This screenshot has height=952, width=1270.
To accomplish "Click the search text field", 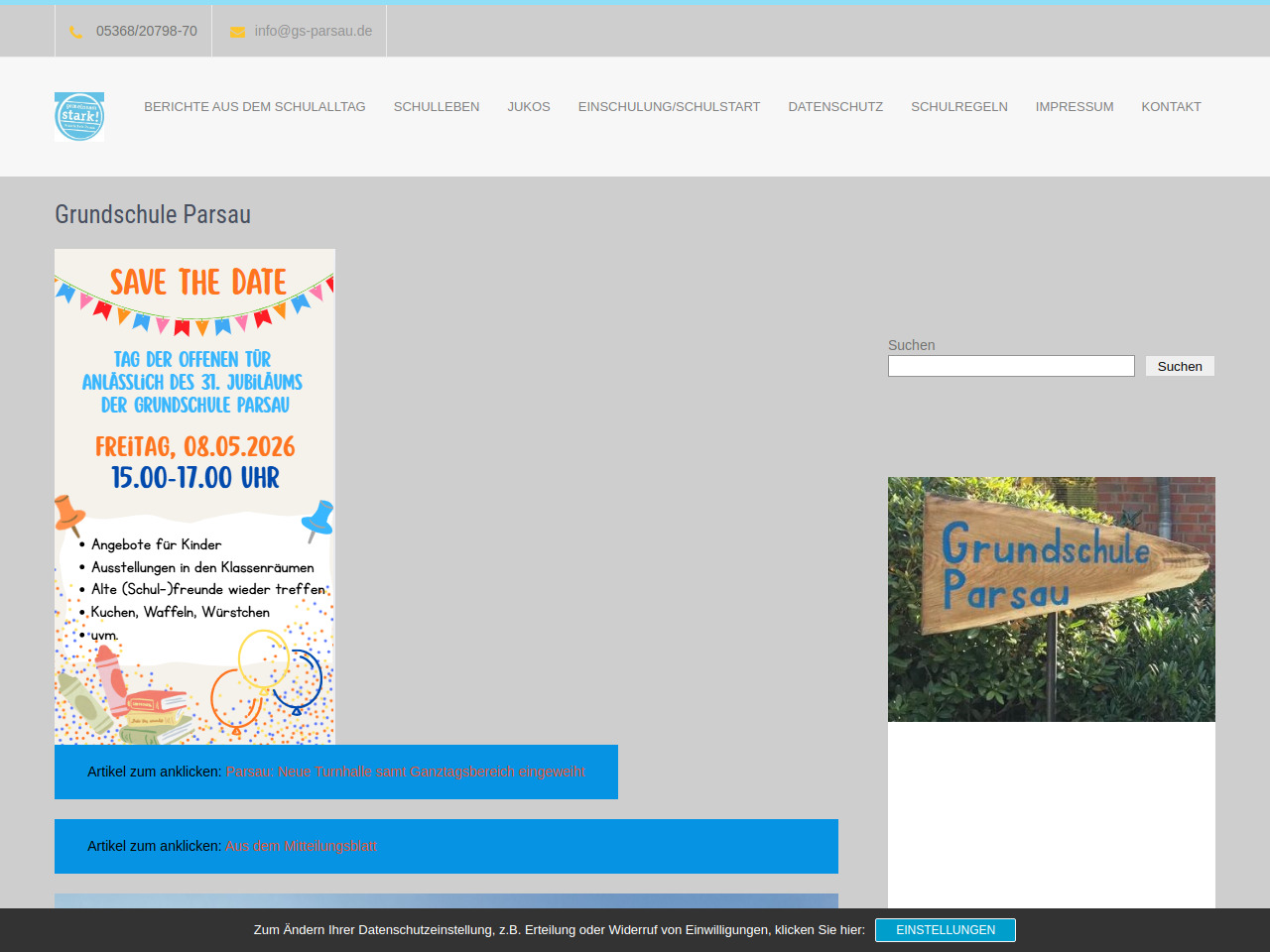I will pos(1011,366).
